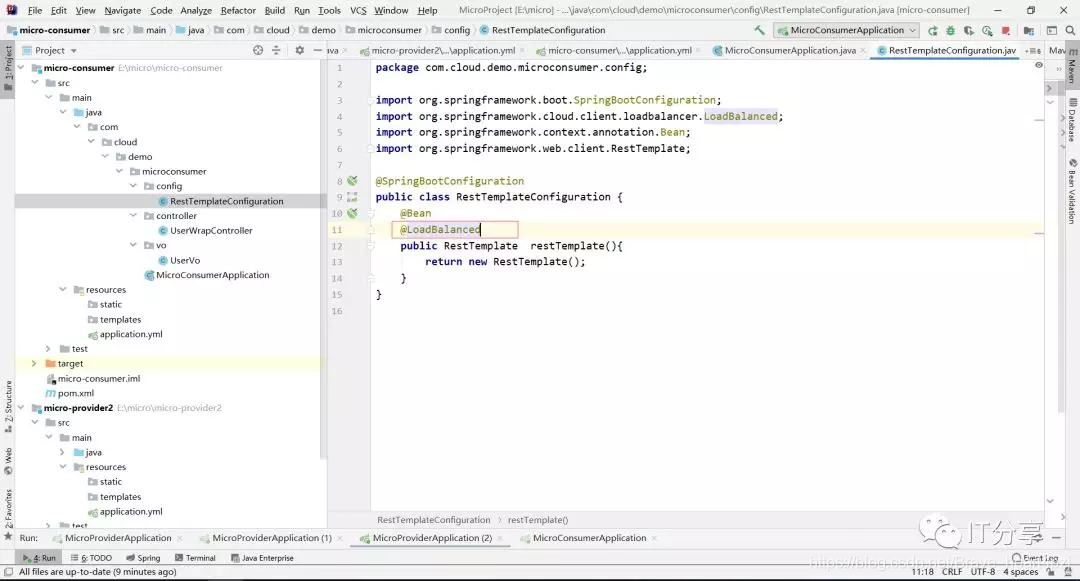Toggle the code fold marker at line 12

coord(371,246)
